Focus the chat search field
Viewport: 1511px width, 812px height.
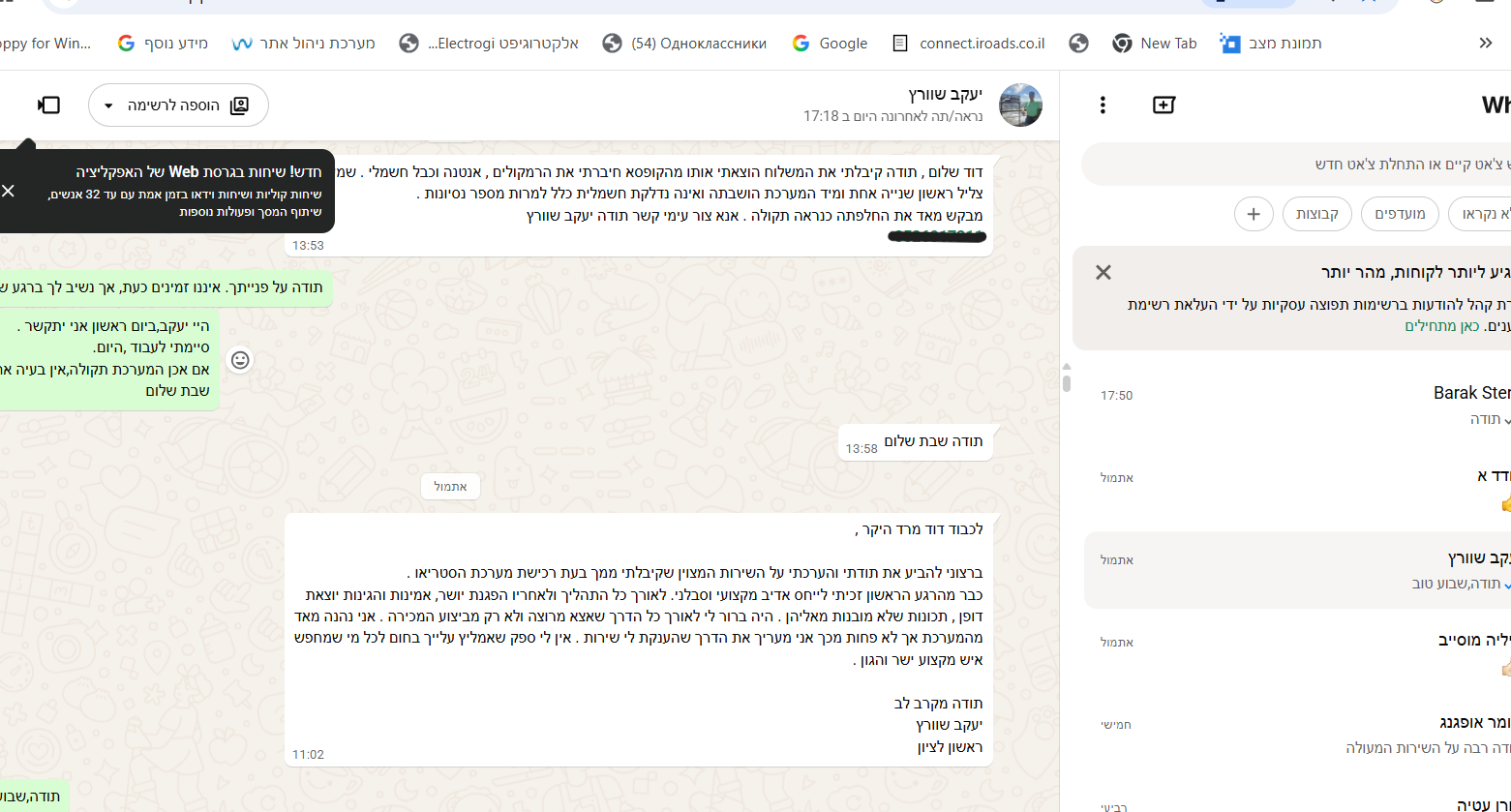[x=1295, y=165]
